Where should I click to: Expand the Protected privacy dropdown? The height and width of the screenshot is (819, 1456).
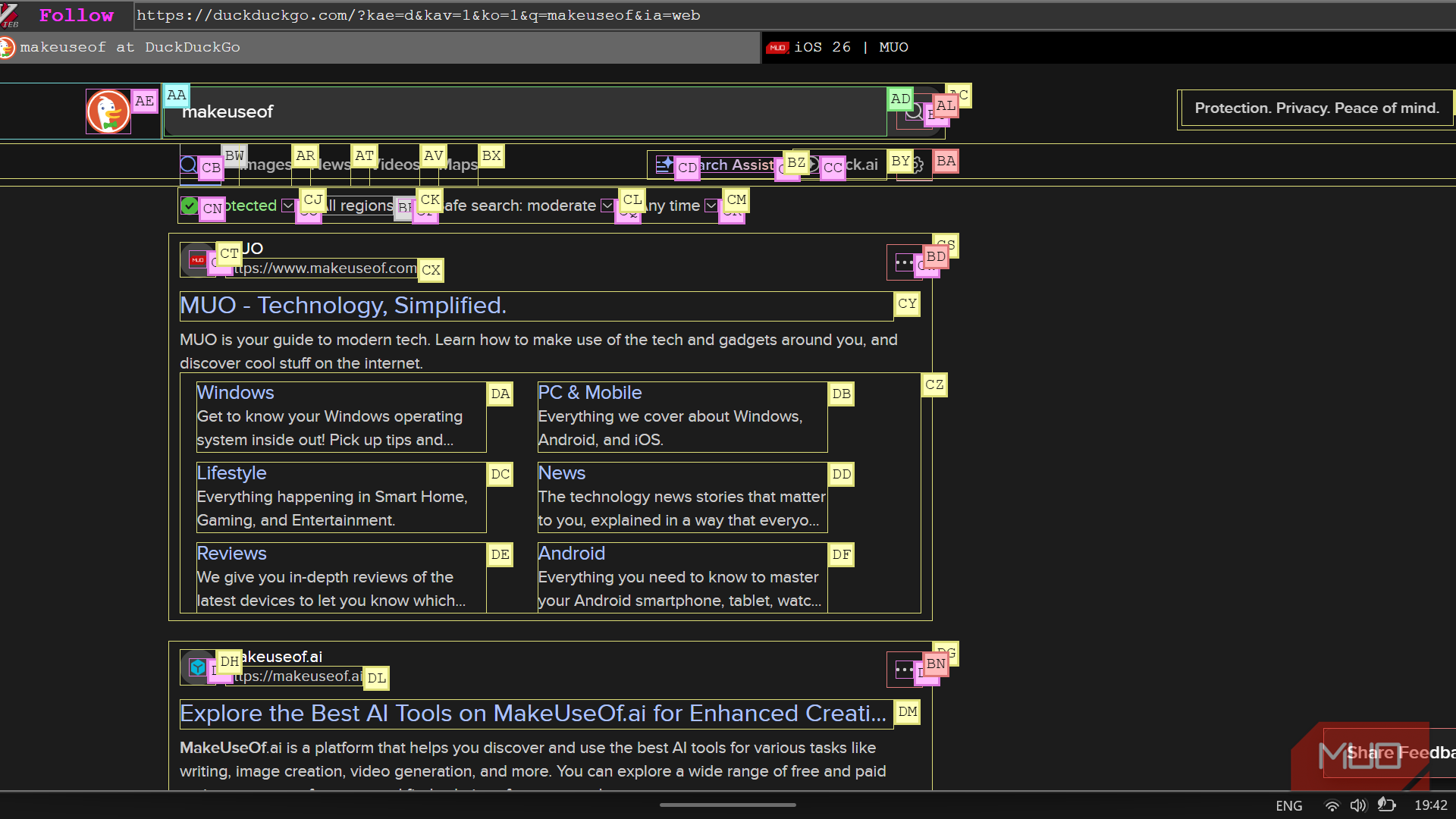237,206
